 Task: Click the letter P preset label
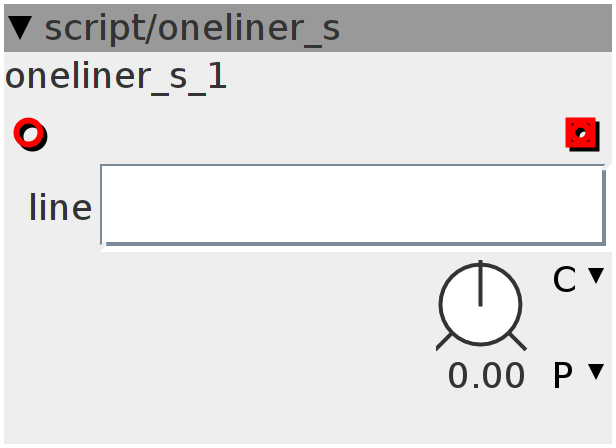[563, 376]
